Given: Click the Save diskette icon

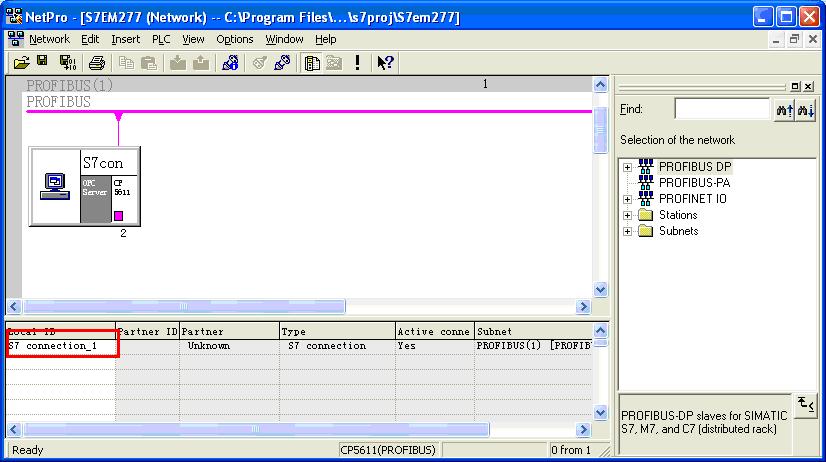Looking at the screenshot, I should 42,62.
